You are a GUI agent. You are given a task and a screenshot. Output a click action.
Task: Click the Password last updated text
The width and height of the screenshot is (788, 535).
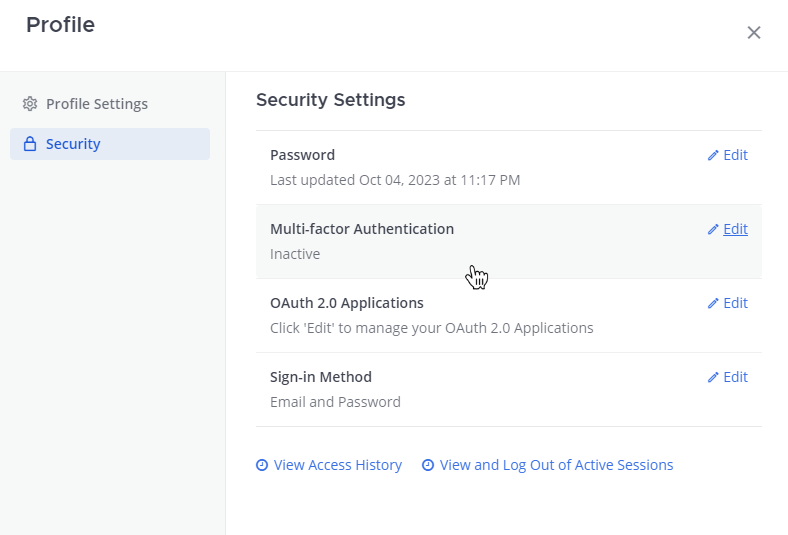tap(394, 180)
